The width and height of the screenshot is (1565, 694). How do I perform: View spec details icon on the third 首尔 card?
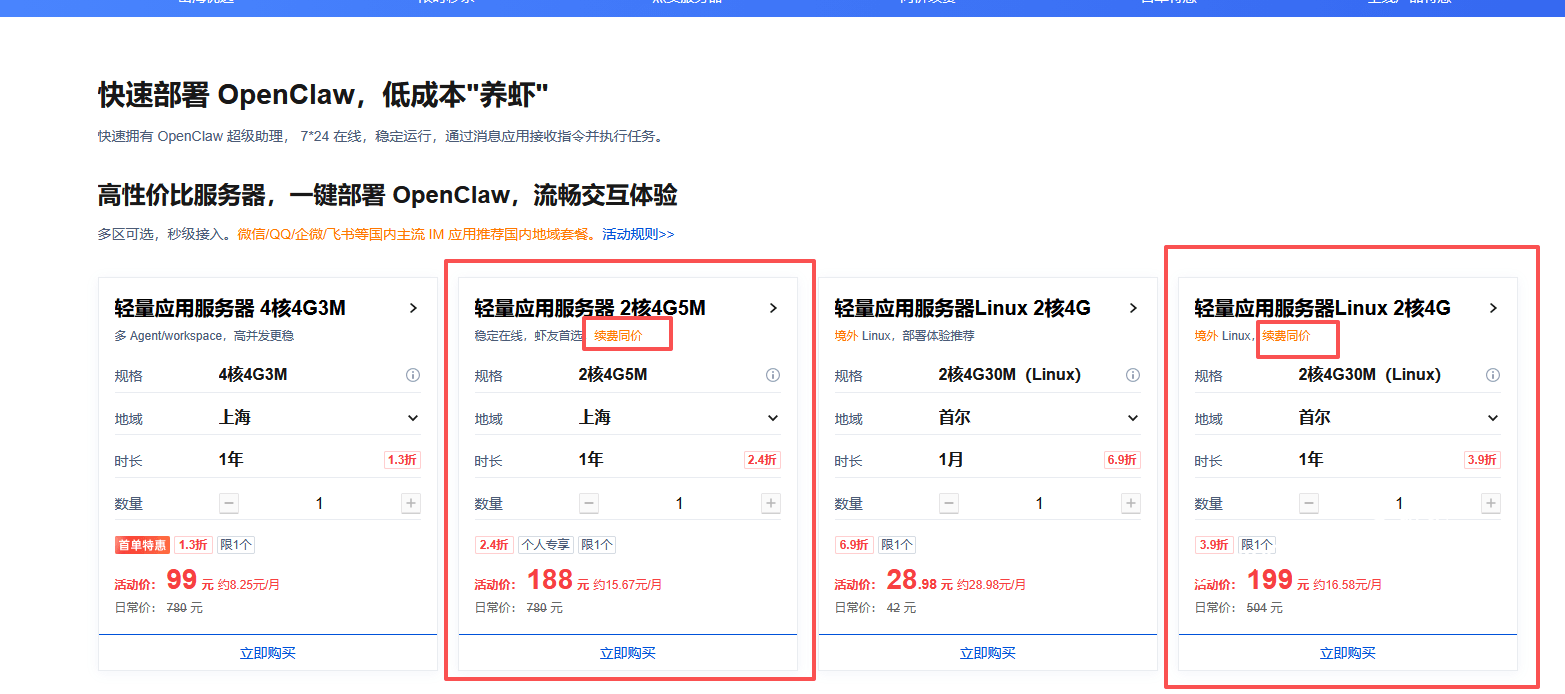(1132, 375)
